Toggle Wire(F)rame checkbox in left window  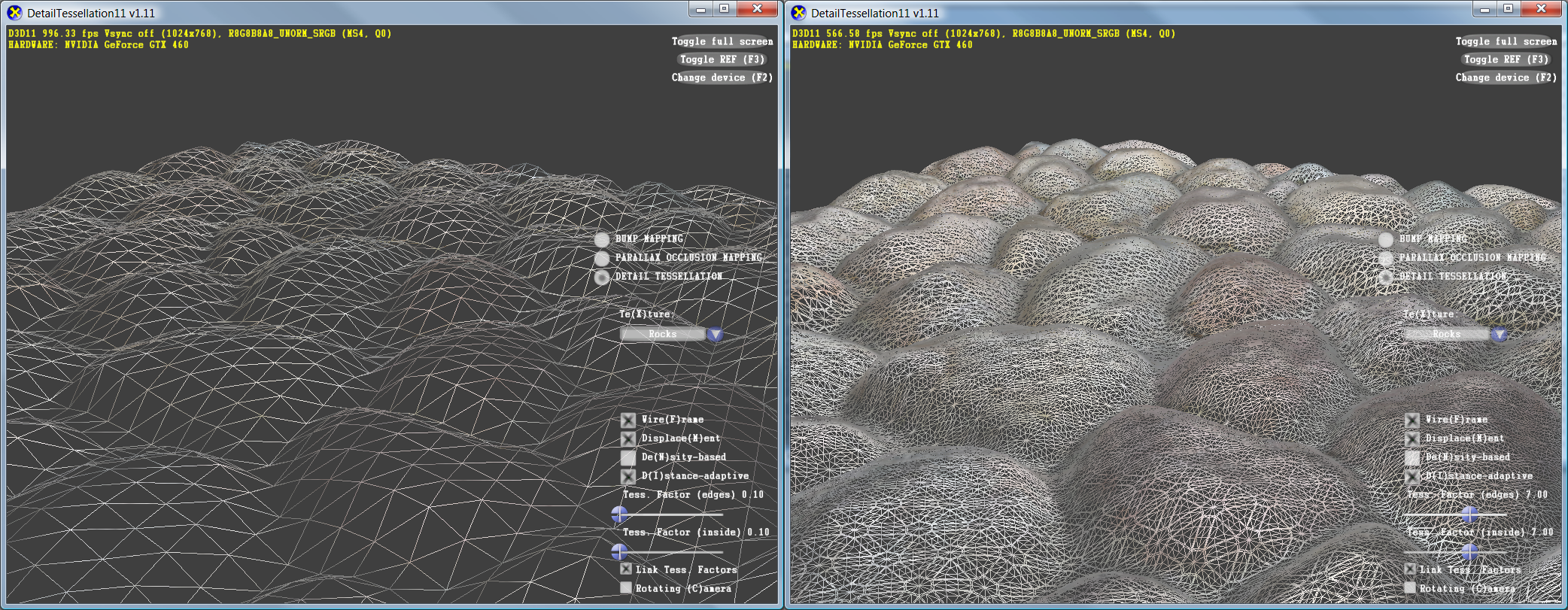[x=628, y=420]
